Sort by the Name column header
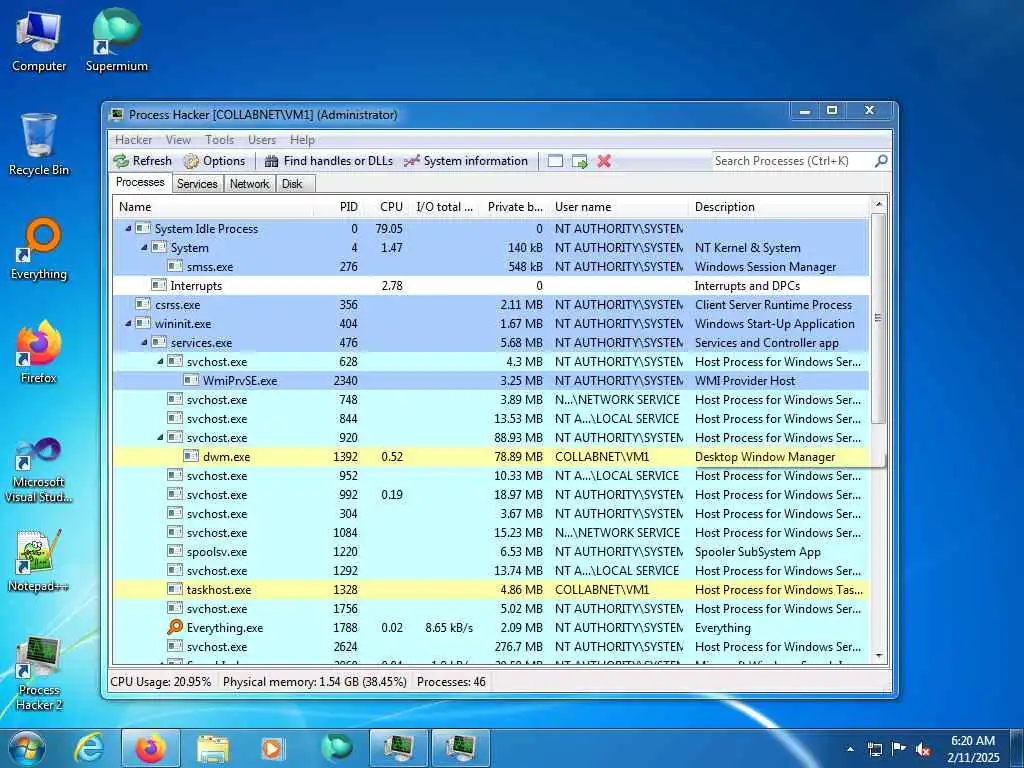 pyautogui.click(x=213, y=207)
